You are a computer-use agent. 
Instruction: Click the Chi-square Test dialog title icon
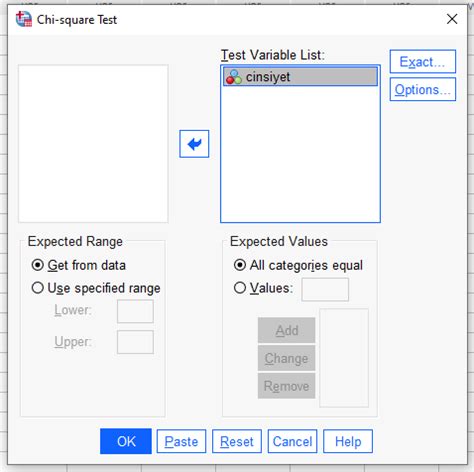[24, 19]
